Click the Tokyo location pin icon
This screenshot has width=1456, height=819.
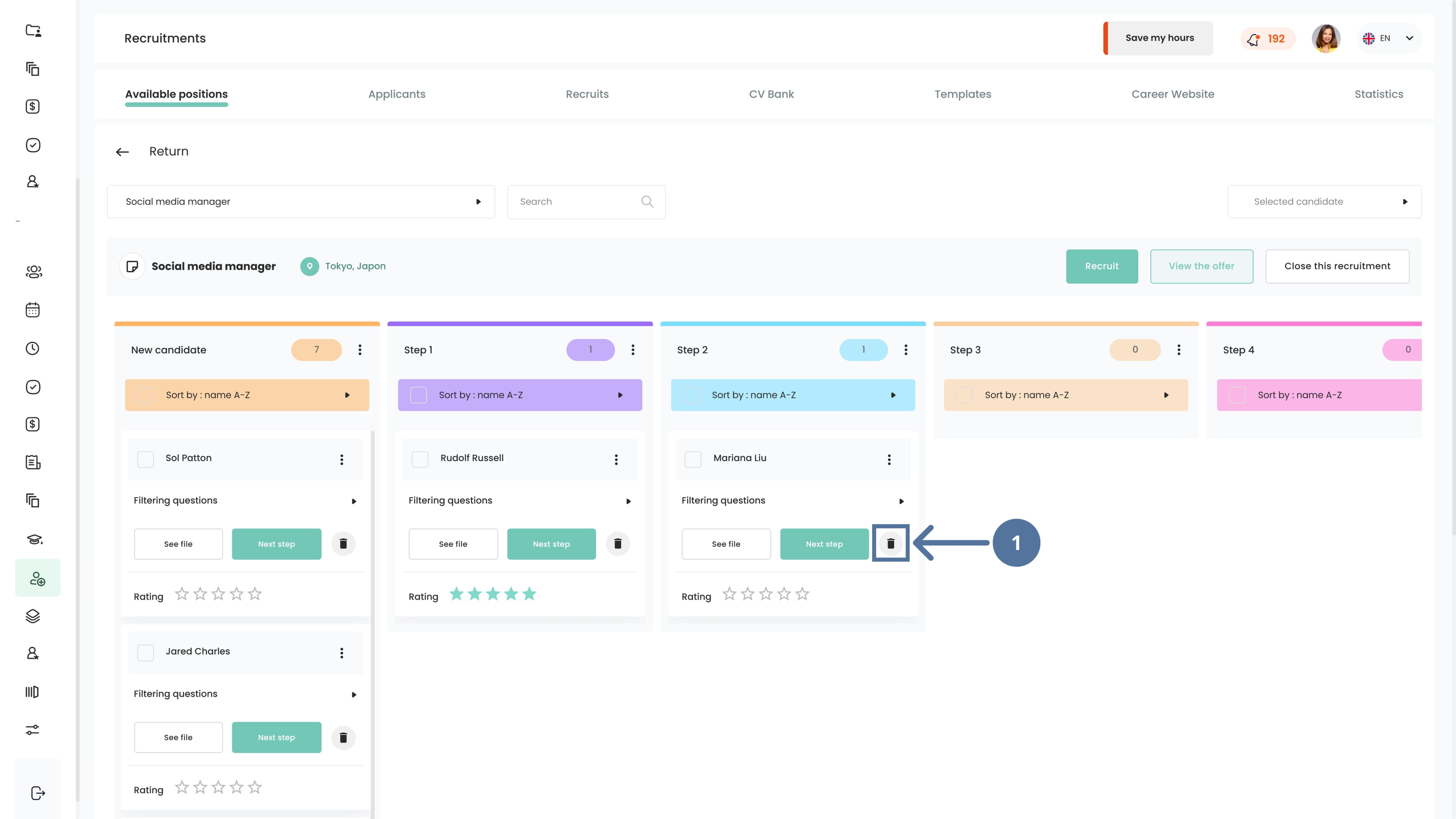click(x=310, y=266)
